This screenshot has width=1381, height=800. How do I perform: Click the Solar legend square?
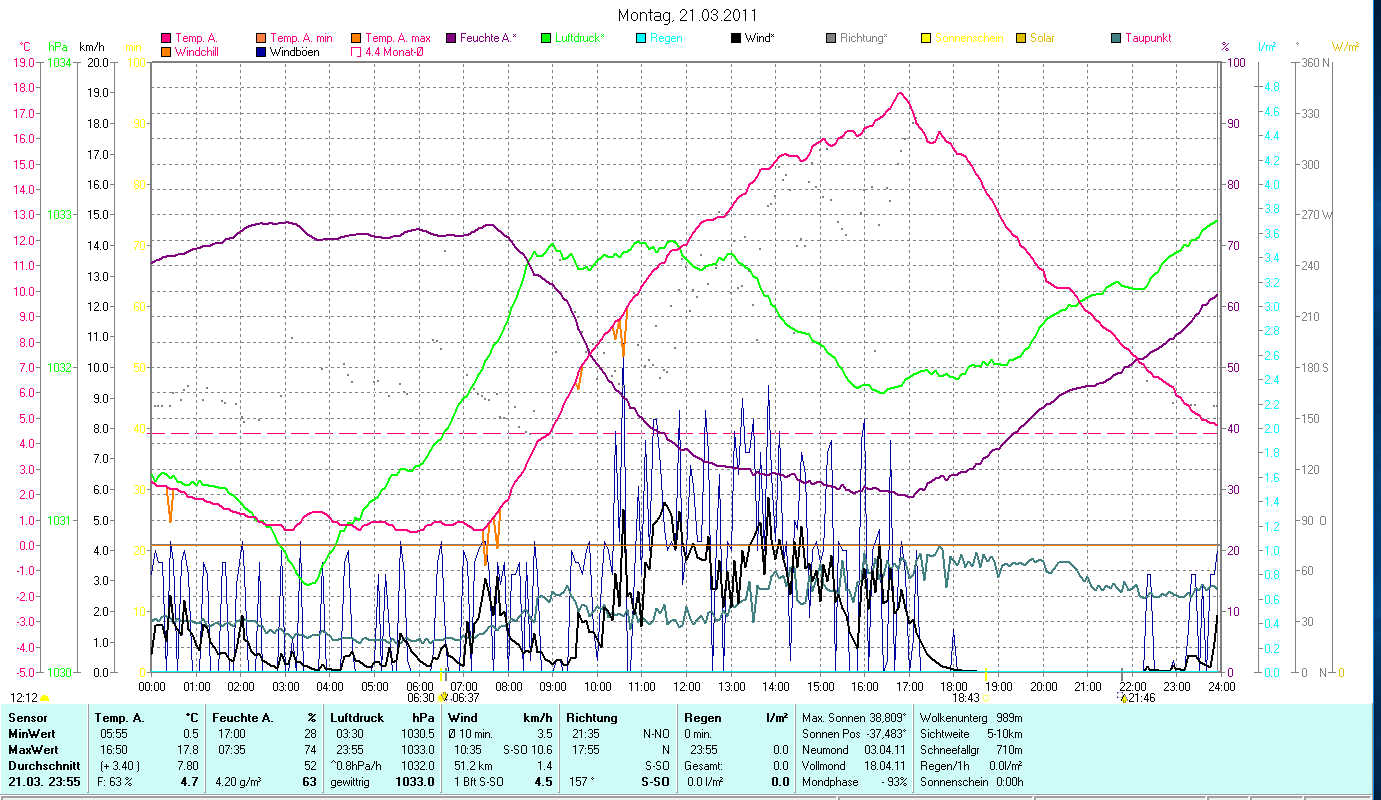point(1020,38)
